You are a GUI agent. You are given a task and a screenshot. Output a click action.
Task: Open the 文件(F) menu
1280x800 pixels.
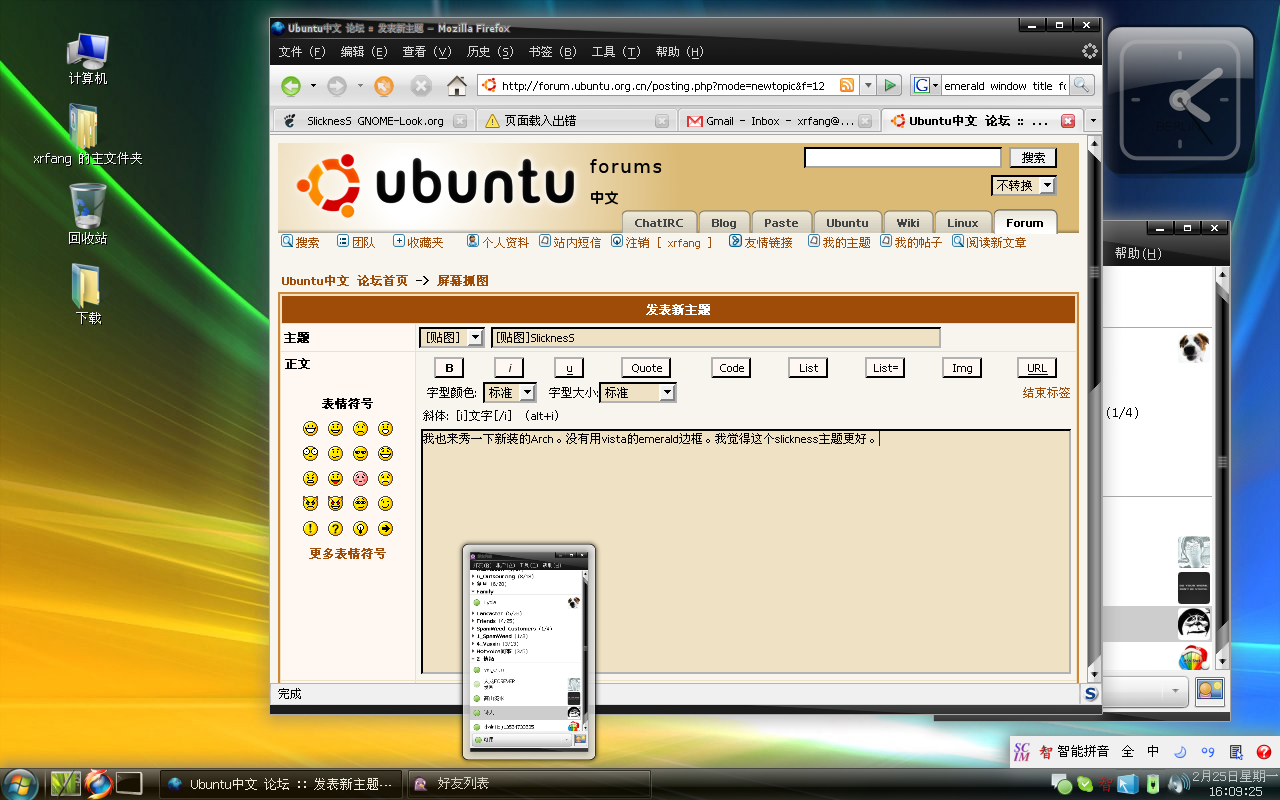tap(303, 52)
